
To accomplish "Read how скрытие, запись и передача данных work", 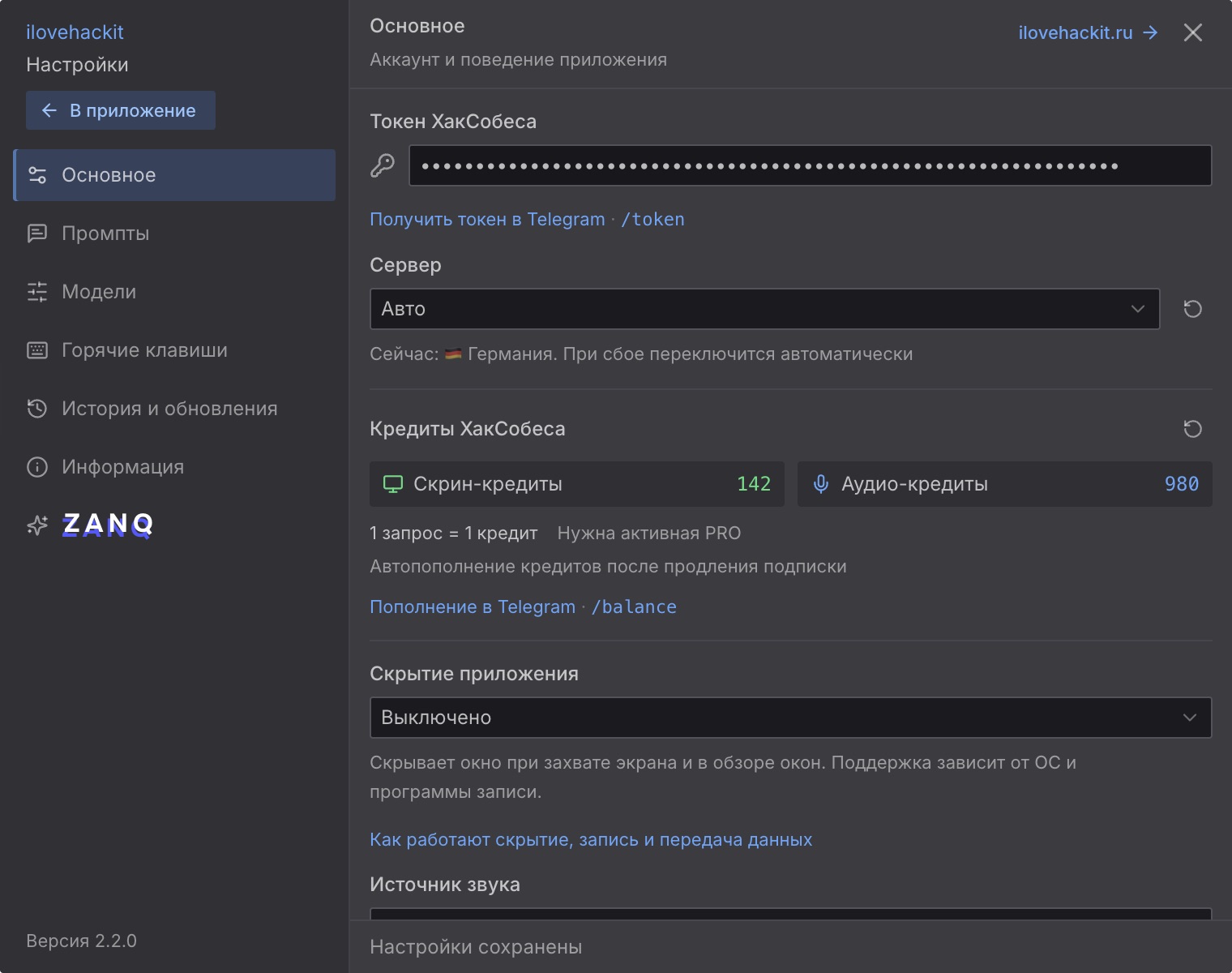I will tap(591, 839).
